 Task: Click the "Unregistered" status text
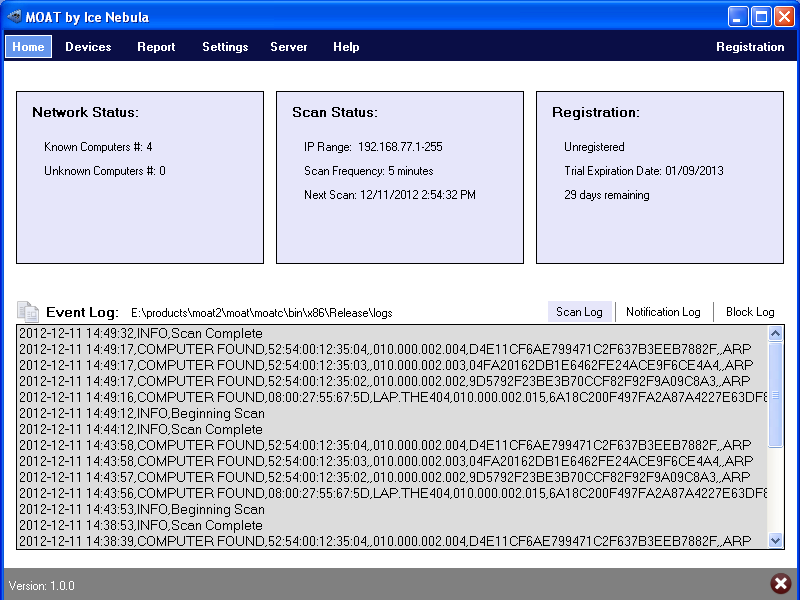(x=594, y=147)
